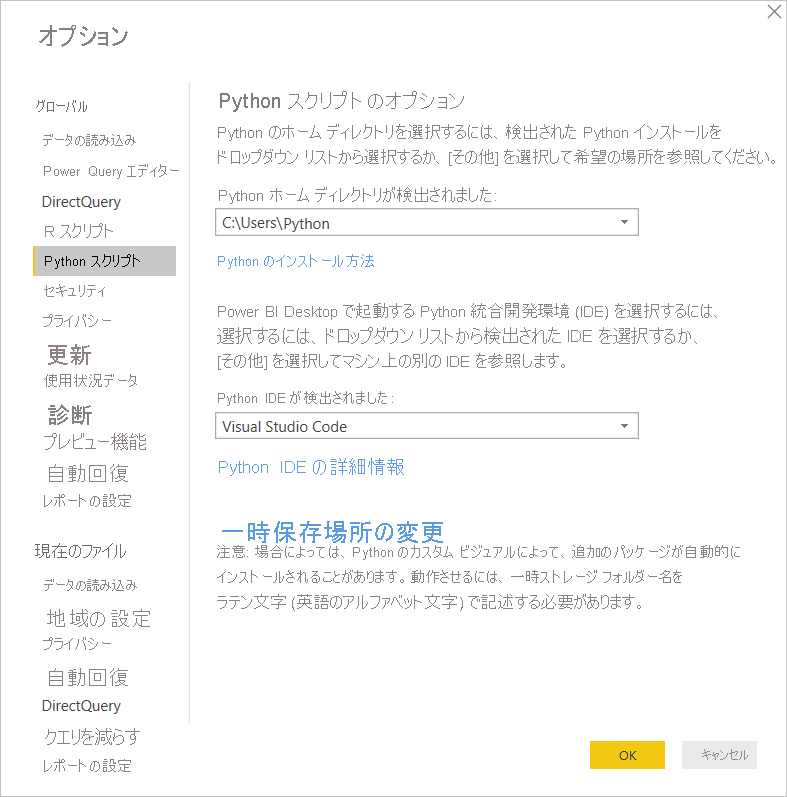Click the キャンセル button
This screenshot has height=797, width=787.
tap(719, 755)
